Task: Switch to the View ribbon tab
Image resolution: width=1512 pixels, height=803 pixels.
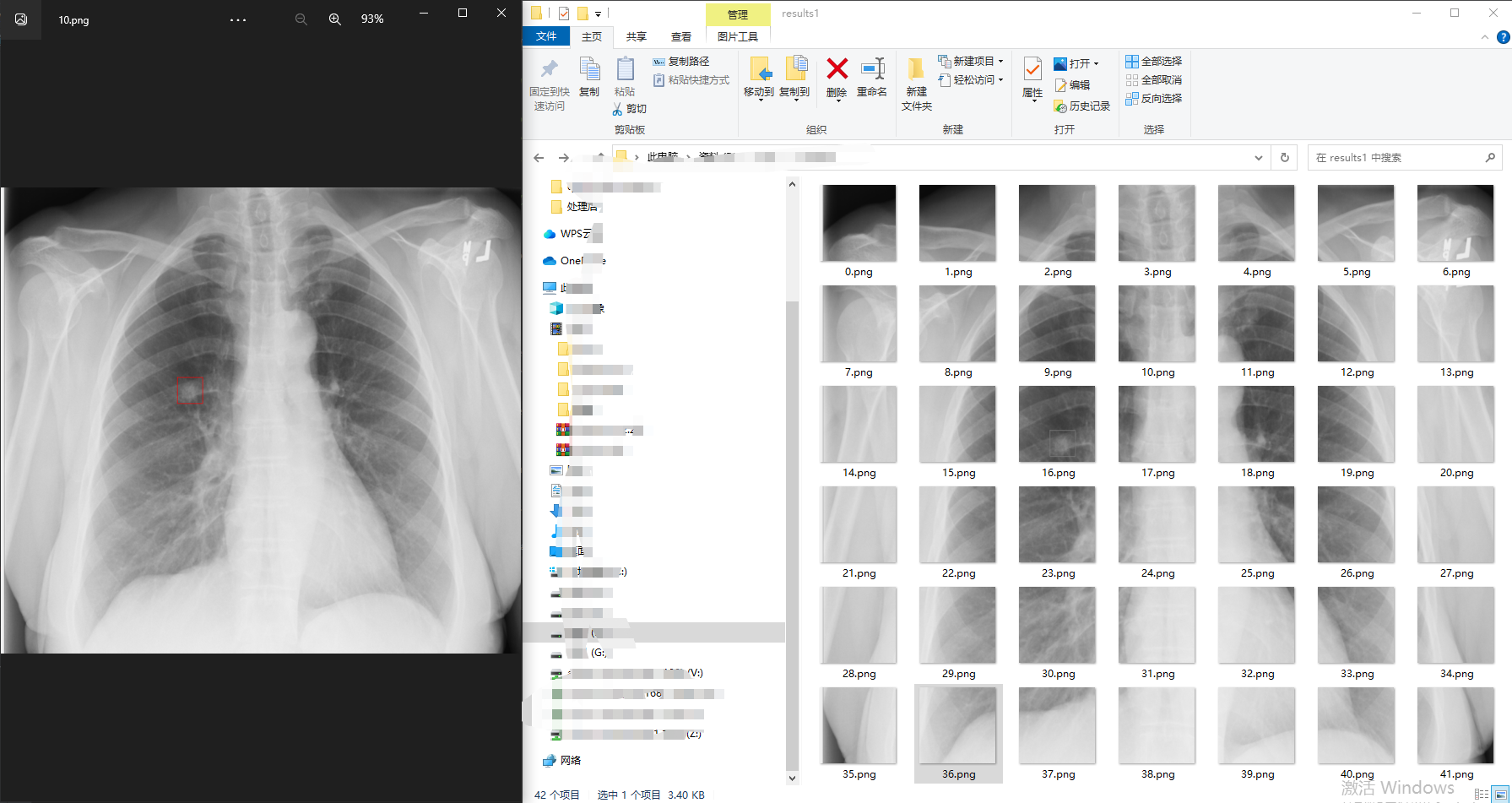Action: [681, 36]
